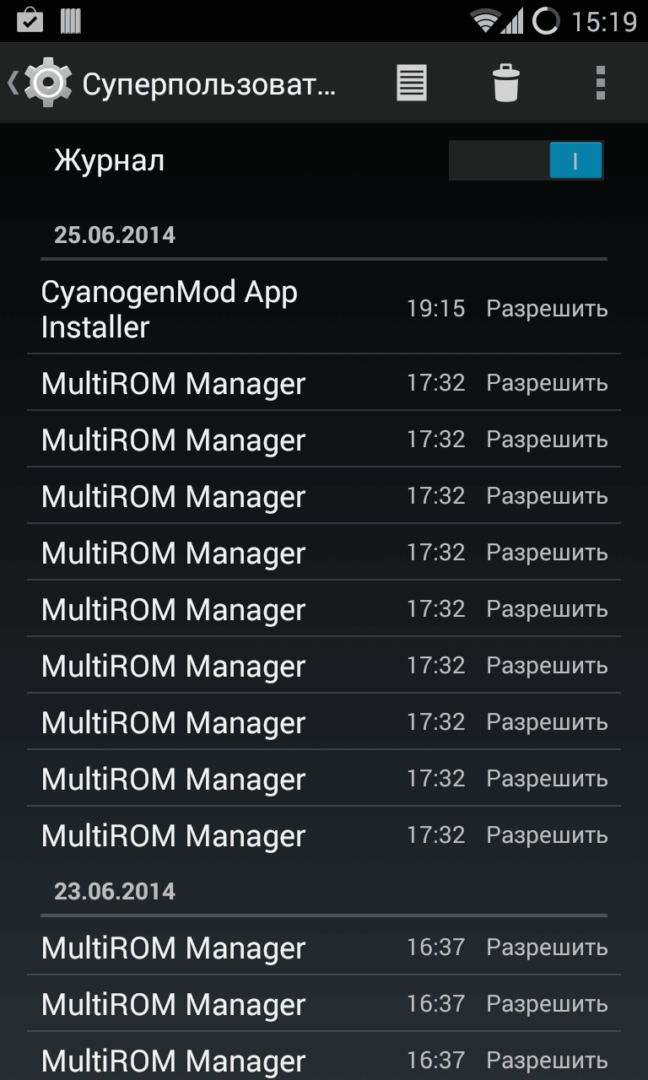Select the 23.06.2014 date header
This screenshot has height=1080, width=648.
tap(115, 892)
